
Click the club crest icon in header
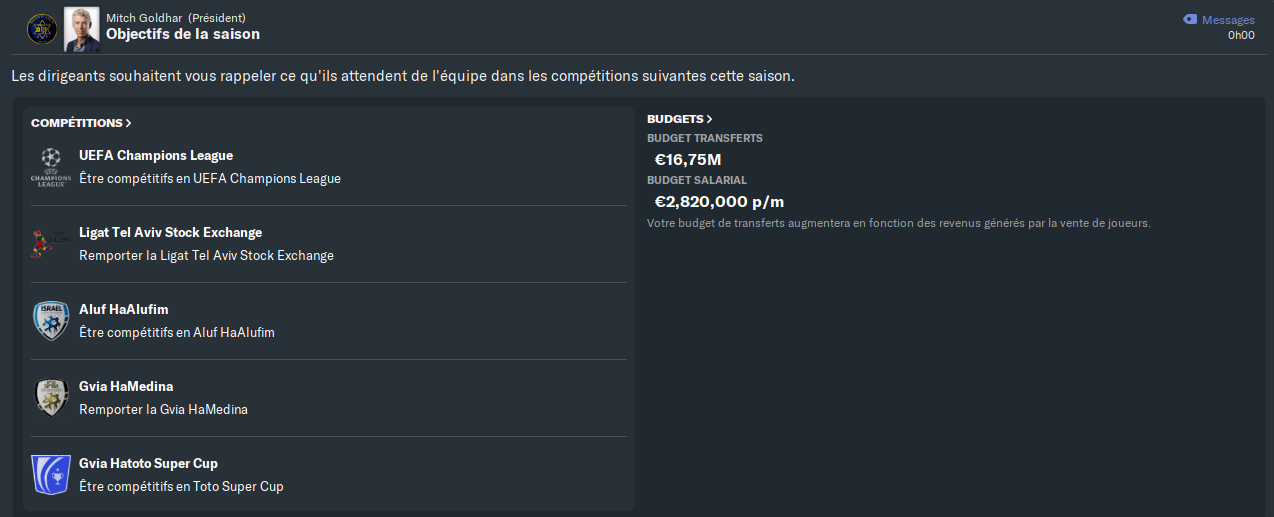(x=42, y=28)
